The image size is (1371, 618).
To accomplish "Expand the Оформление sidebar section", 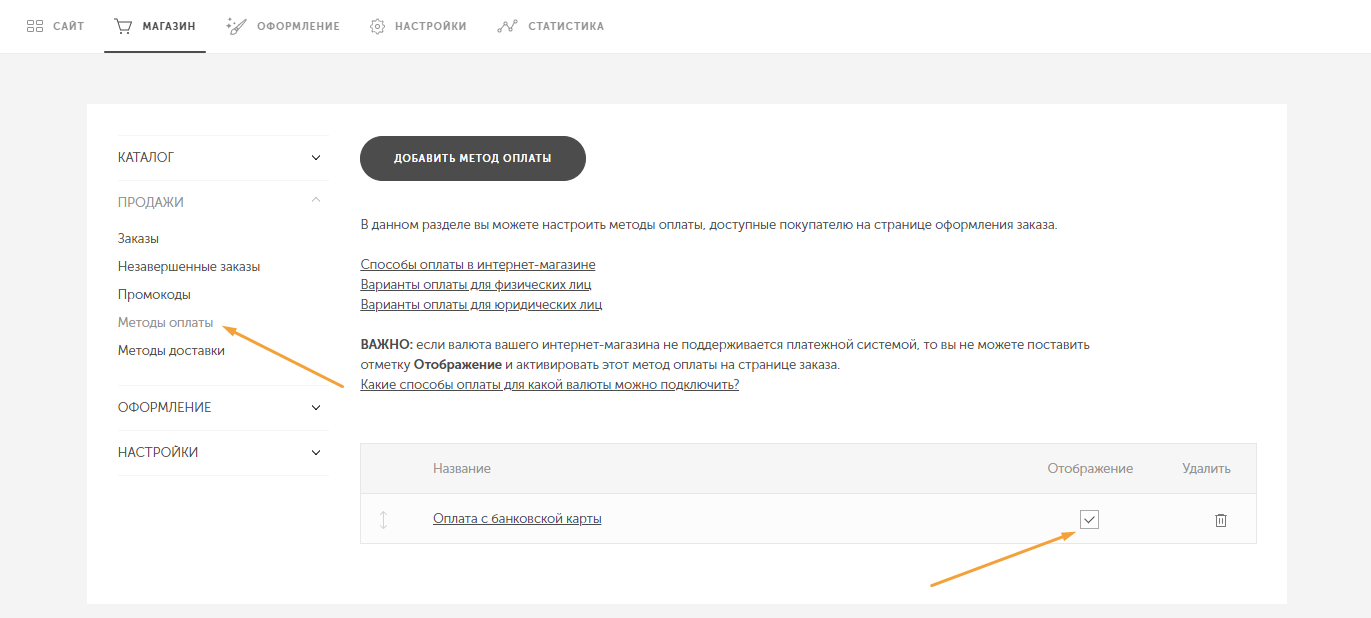I will click(316, 408).
